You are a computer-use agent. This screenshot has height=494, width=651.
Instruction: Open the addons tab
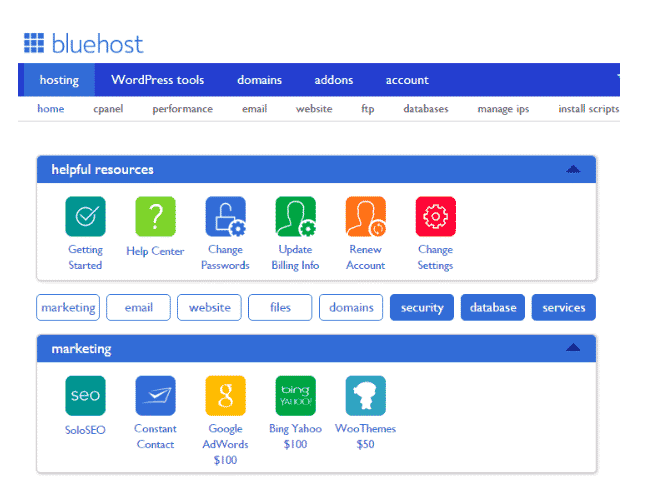pos(334,80)
